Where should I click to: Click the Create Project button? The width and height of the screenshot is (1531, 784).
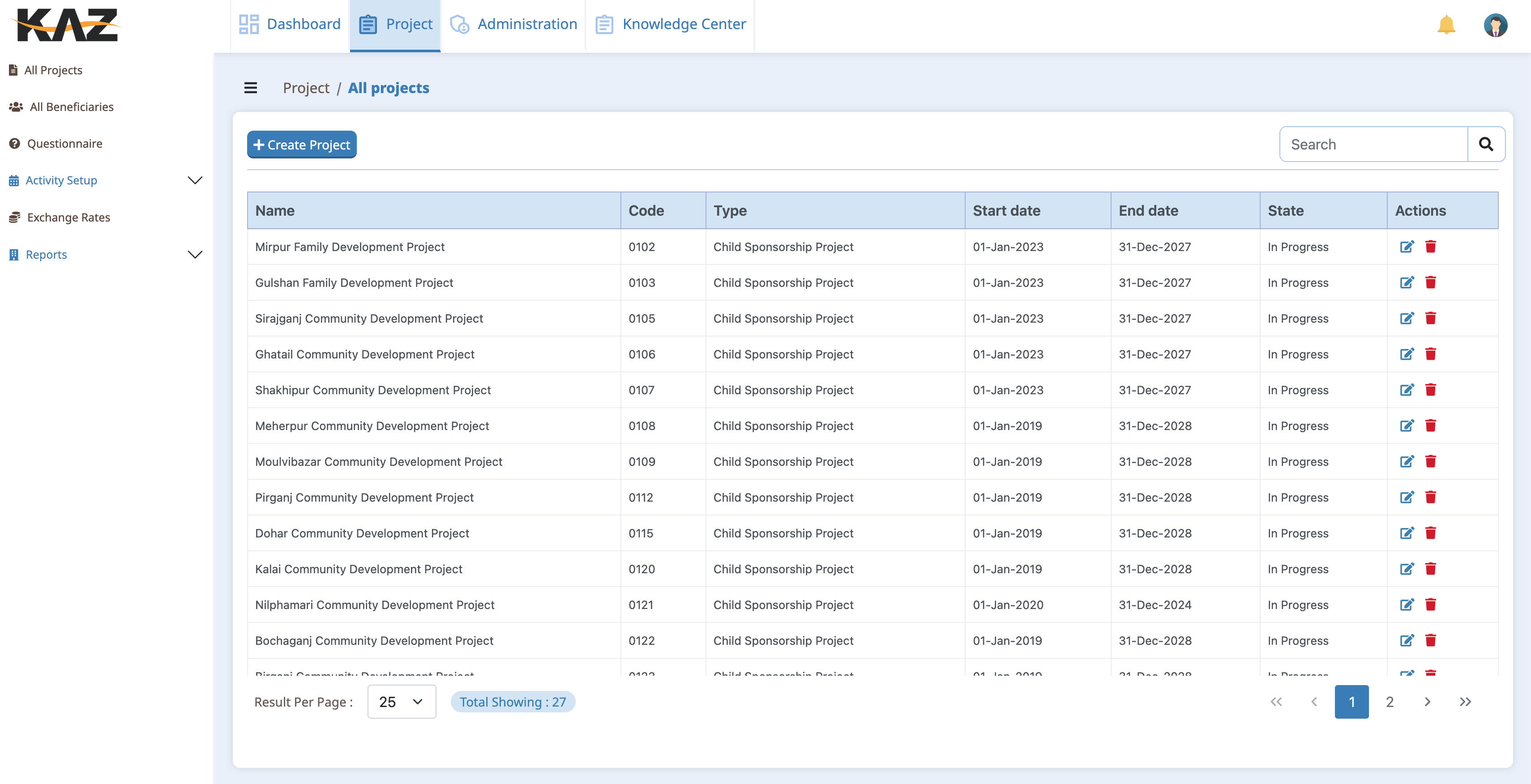[301, 145]
